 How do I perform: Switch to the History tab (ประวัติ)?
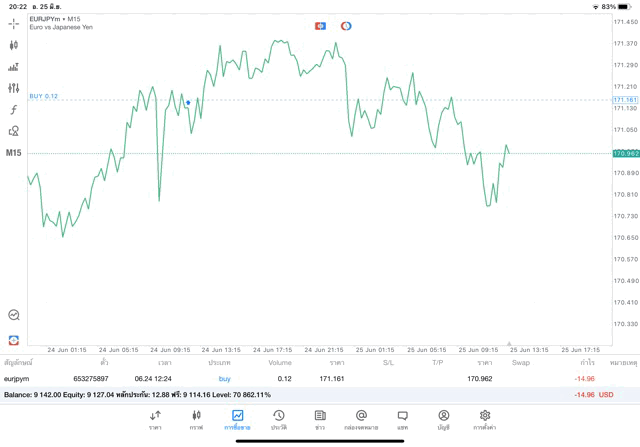click(279, 420)
